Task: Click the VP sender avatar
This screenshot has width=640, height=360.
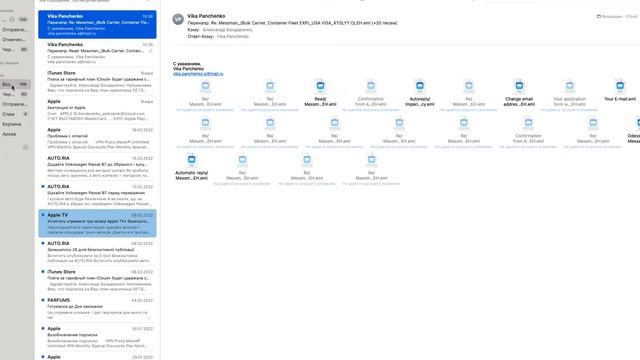Action: click(x=178, y=19)
